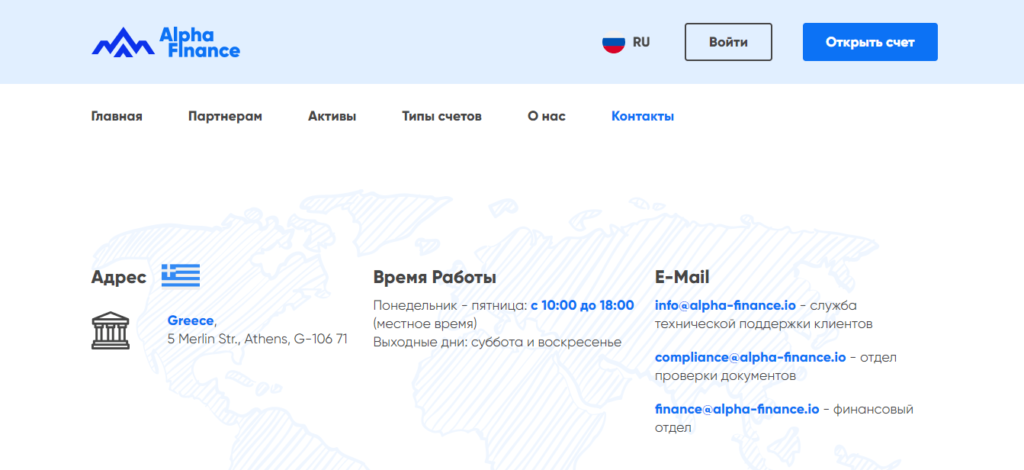
Task: Select the Контакты menu item
Action: coord(643,117)
